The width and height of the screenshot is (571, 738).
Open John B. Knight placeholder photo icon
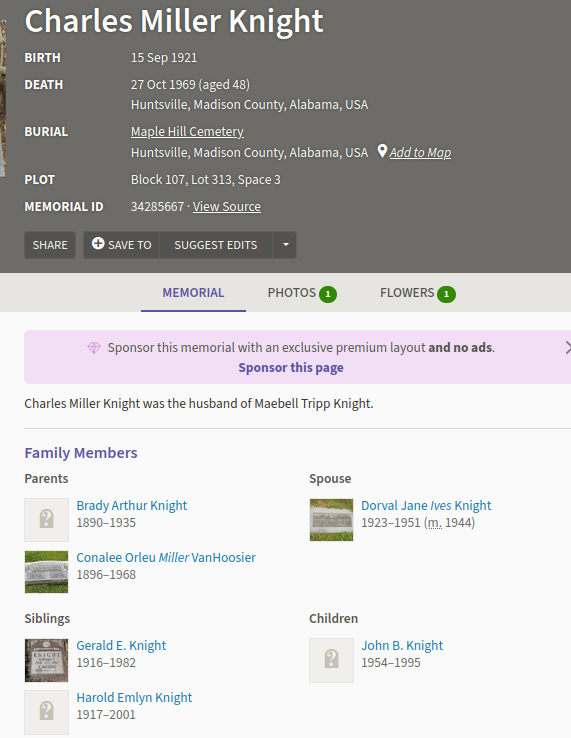(331, 660)
